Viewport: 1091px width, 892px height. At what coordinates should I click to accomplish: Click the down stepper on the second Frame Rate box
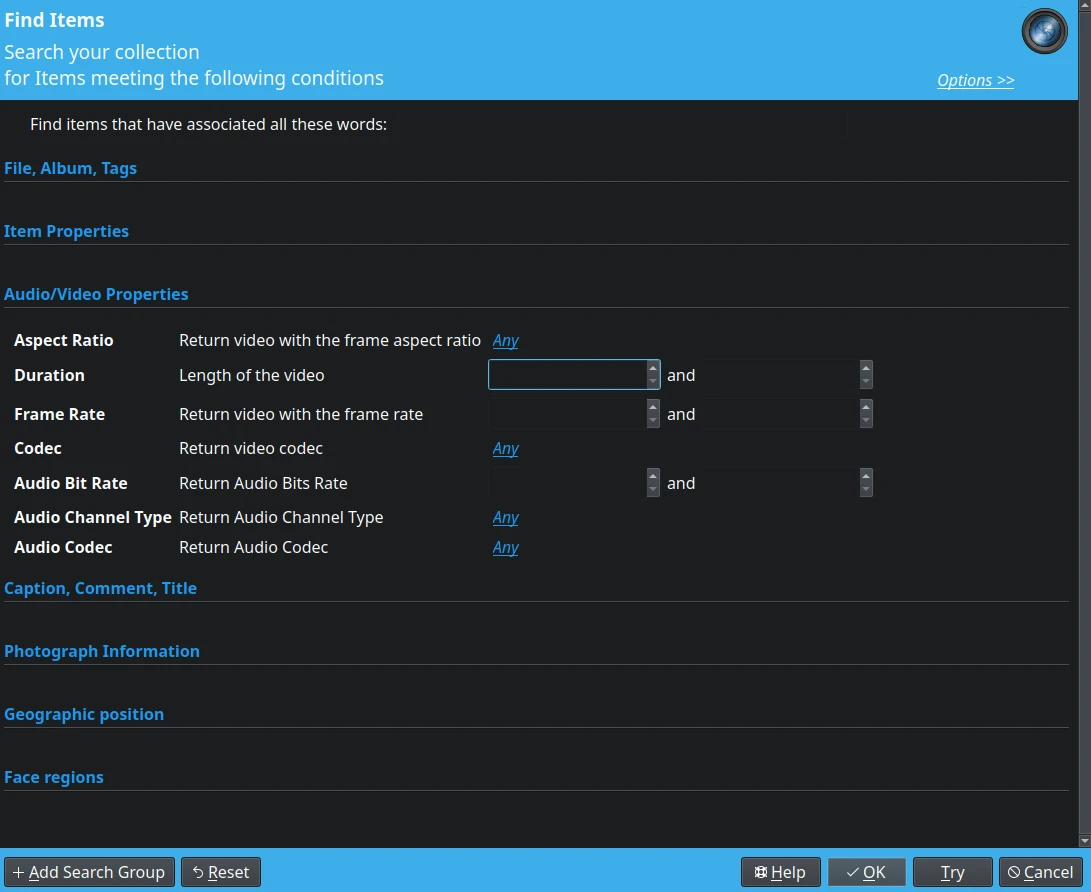(x=866, y=420)
